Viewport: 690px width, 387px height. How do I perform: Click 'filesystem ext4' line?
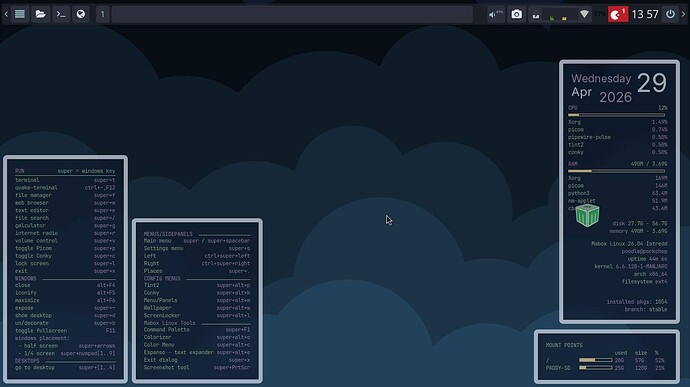coord(645,281)
